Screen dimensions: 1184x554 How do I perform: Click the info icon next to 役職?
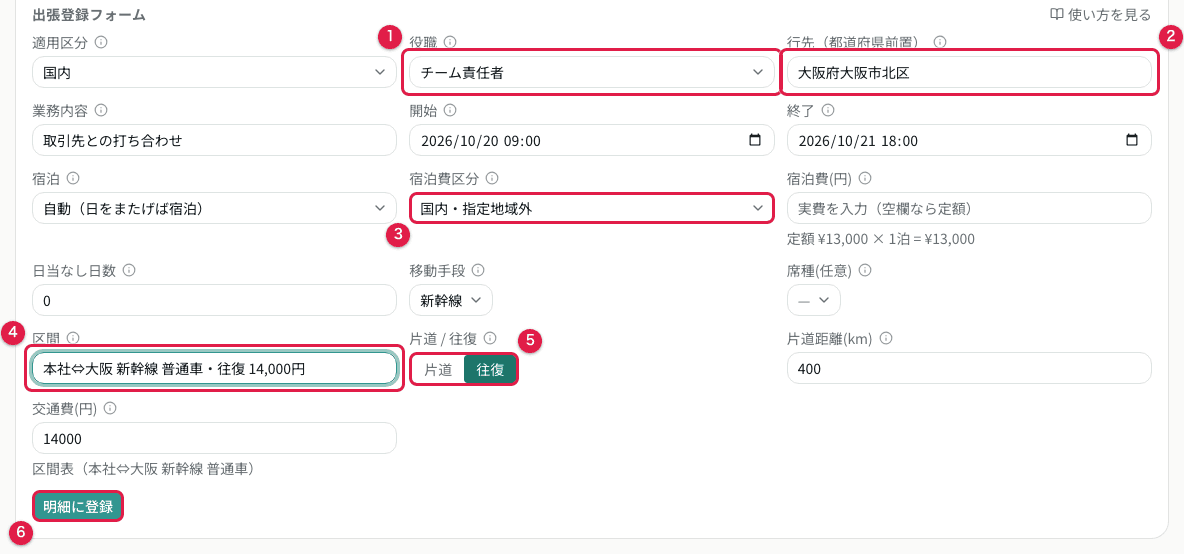[450, 42]
